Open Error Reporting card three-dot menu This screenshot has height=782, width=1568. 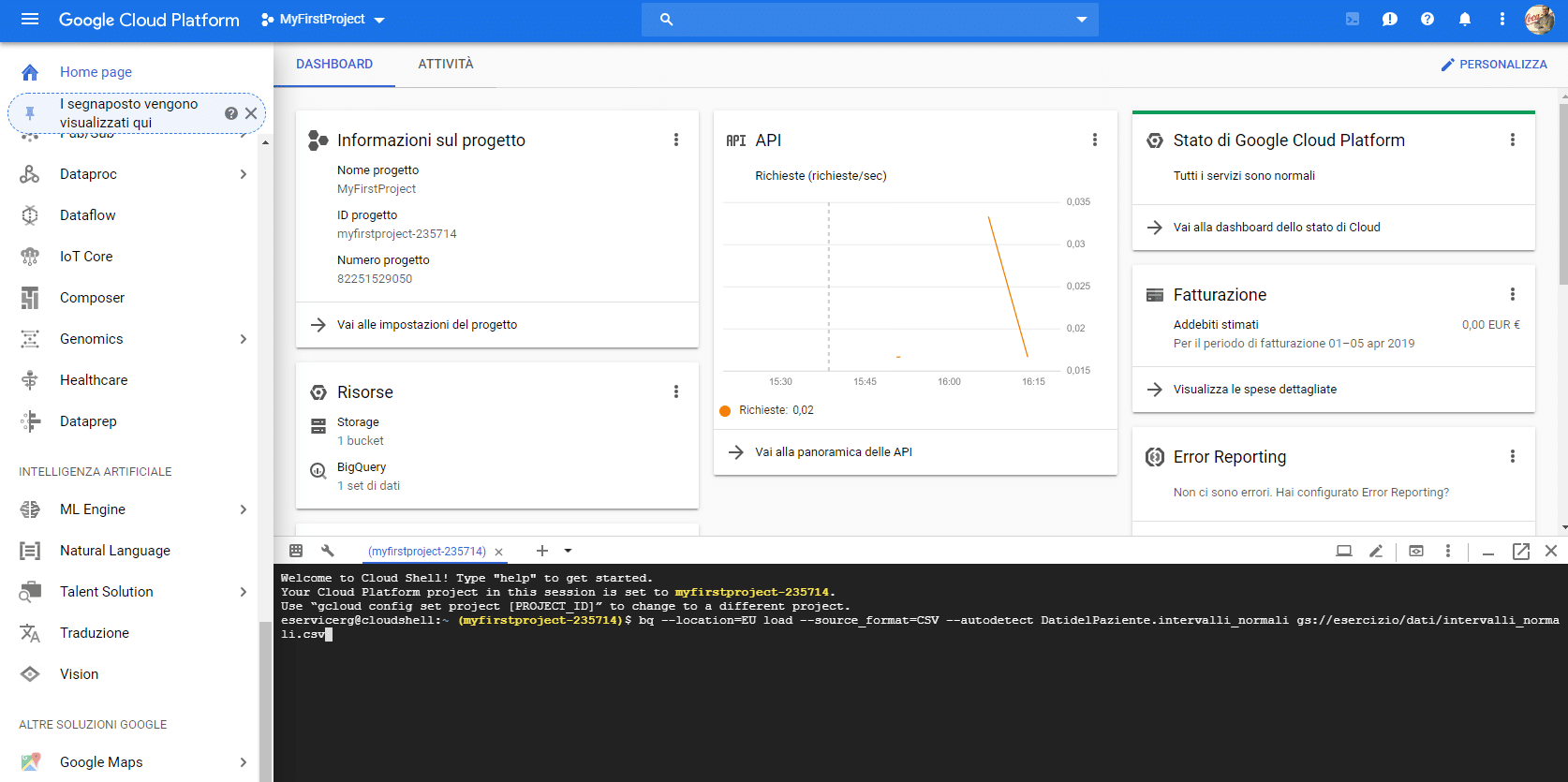1513,456
